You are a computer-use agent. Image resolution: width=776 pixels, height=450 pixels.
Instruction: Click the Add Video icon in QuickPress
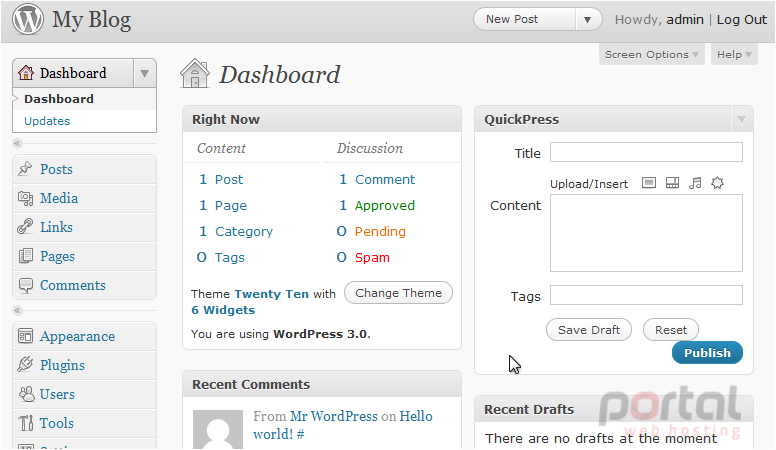(672, 183)
